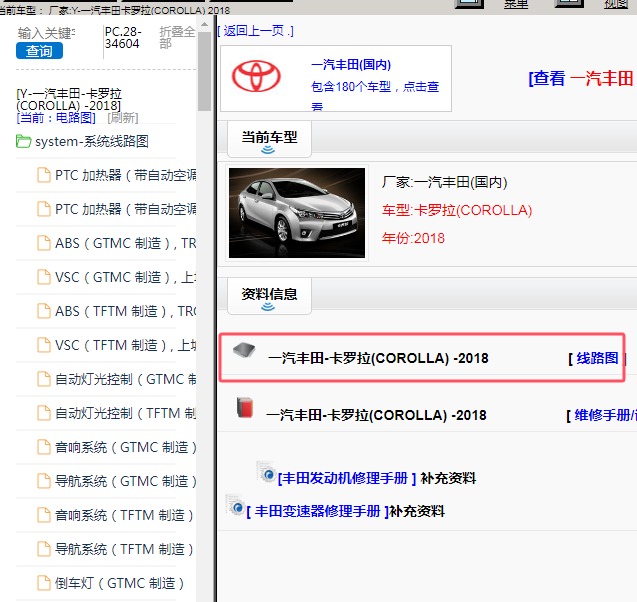Click the red Toyota logo
The image size is (637, 602).
tap(256, 76)
